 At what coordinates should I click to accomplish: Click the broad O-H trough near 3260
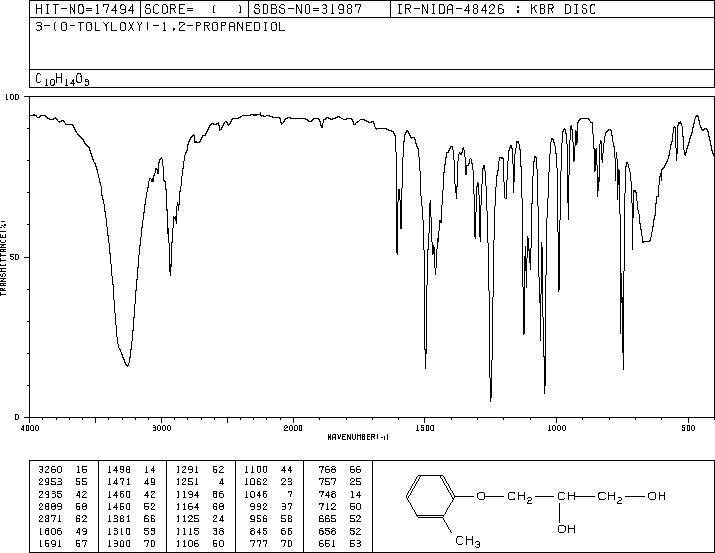[127, 365]
